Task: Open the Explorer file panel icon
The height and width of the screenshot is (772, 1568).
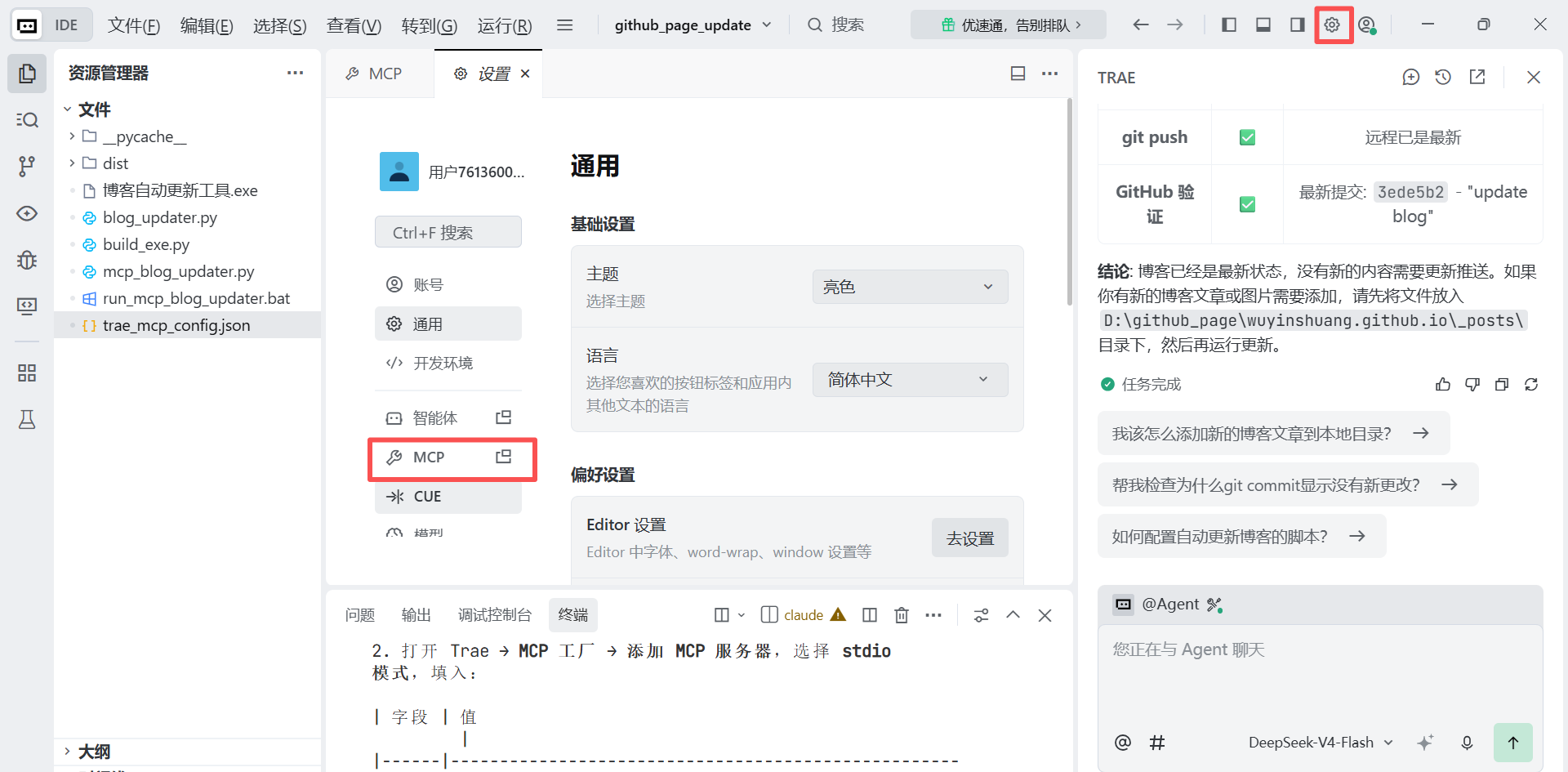Action: pos(27,74)
